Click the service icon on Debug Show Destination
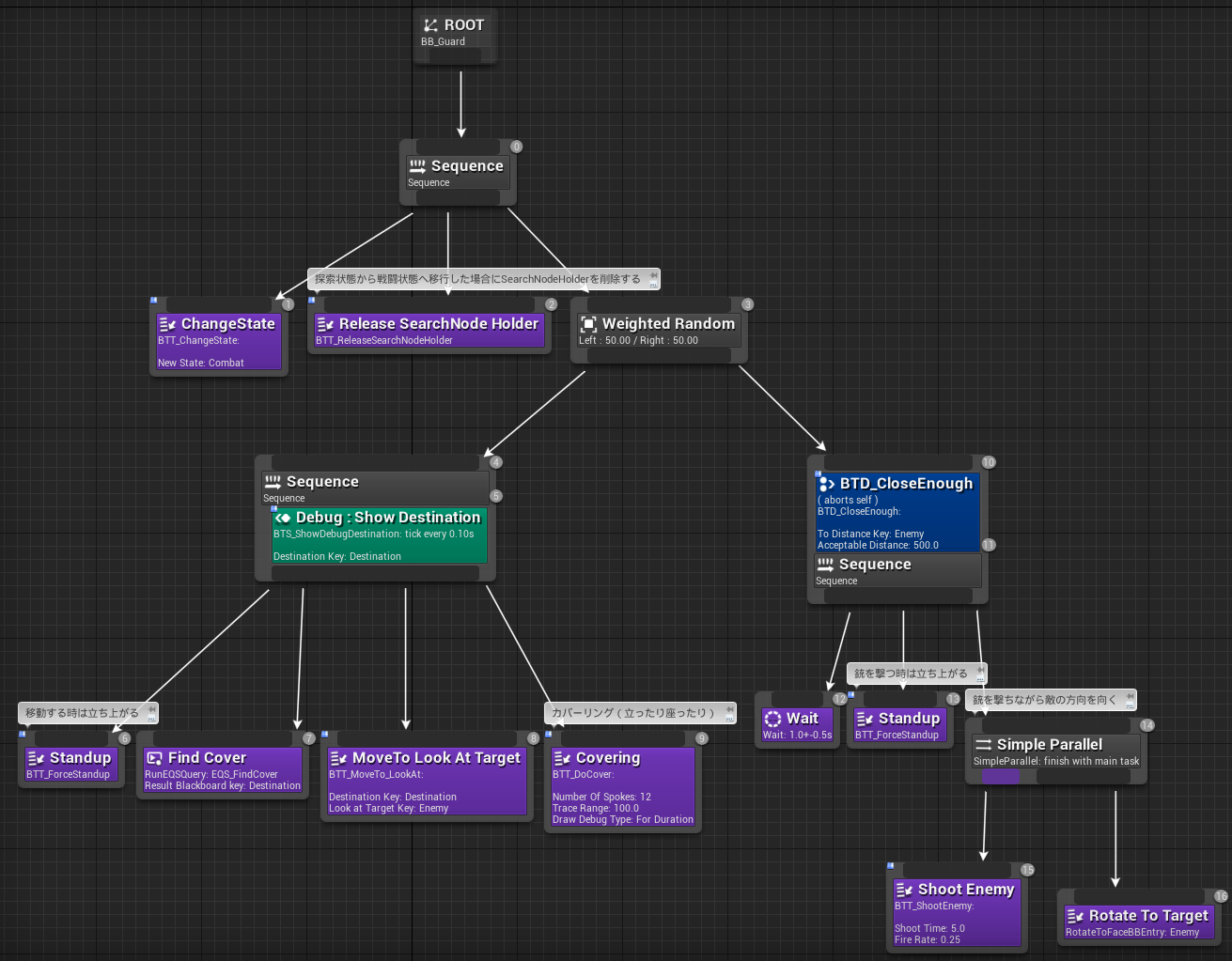The image size is (1232, 961). click(x=283, y=517)
